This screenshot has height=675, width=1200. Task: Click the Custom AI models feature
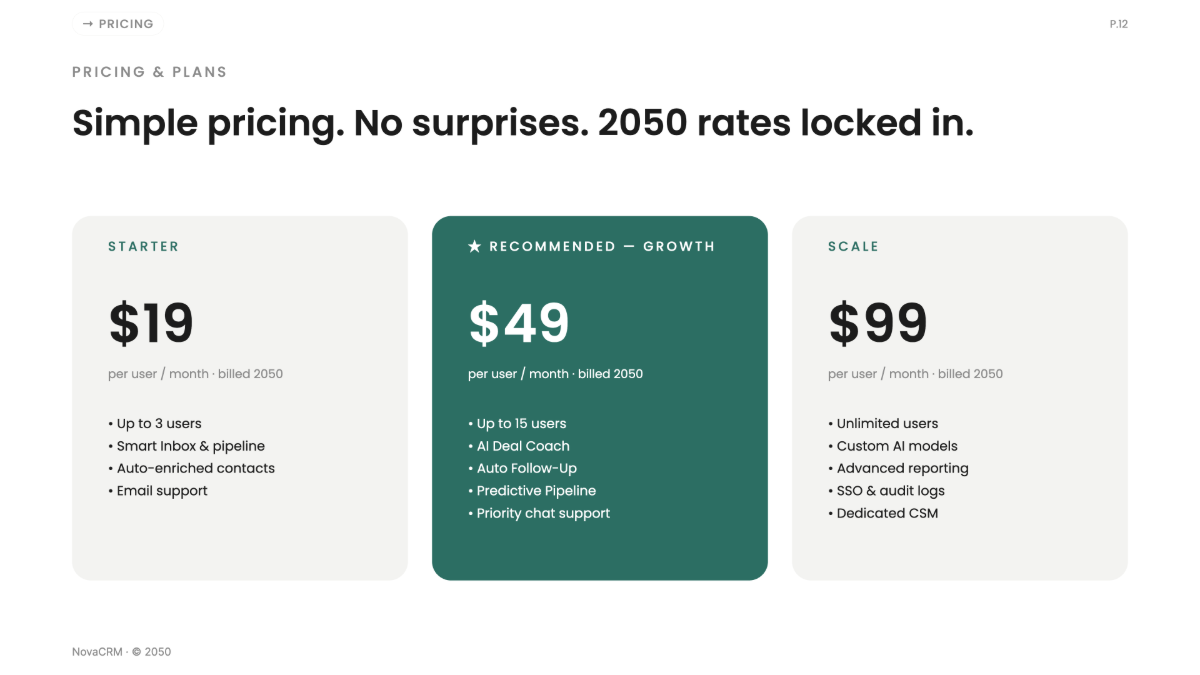893,446
